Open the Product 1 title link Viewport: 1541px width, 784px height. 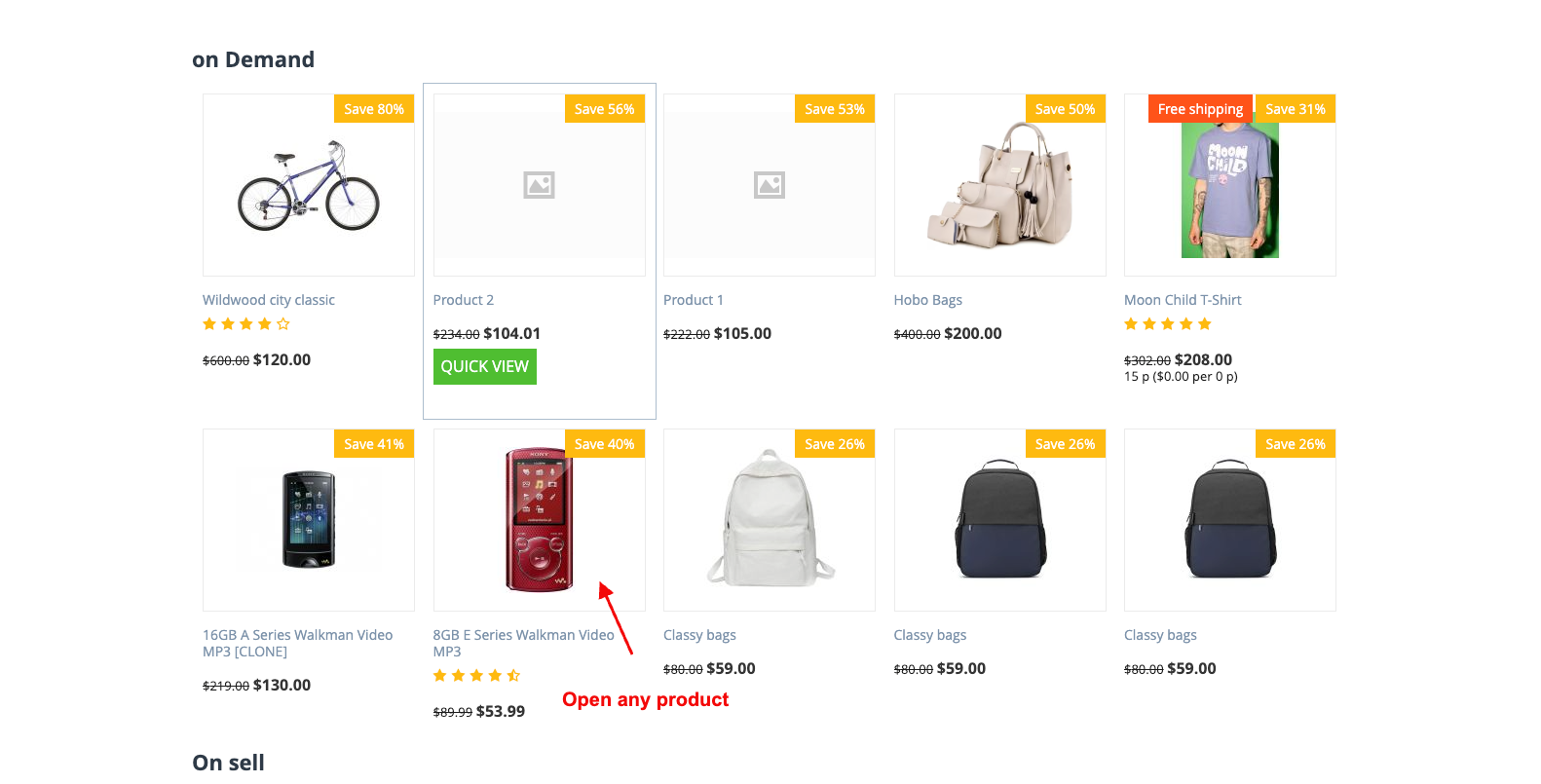(694, 300)
